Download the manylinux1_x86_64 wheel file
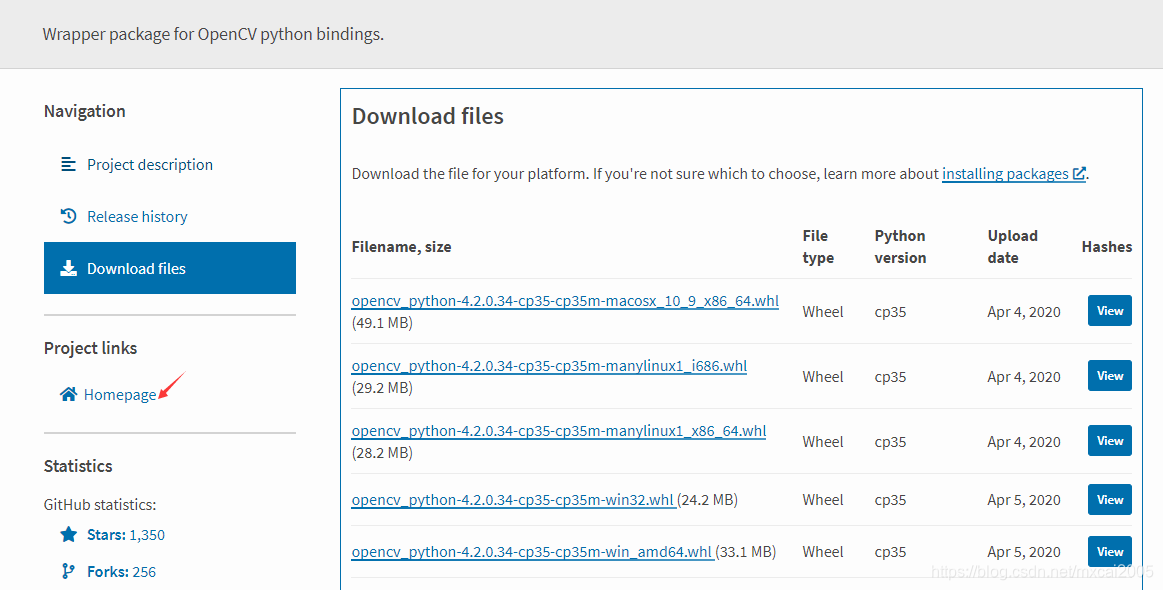Image resolution: width=1163 pixels, height=590 pixels. tap(559, 430)
